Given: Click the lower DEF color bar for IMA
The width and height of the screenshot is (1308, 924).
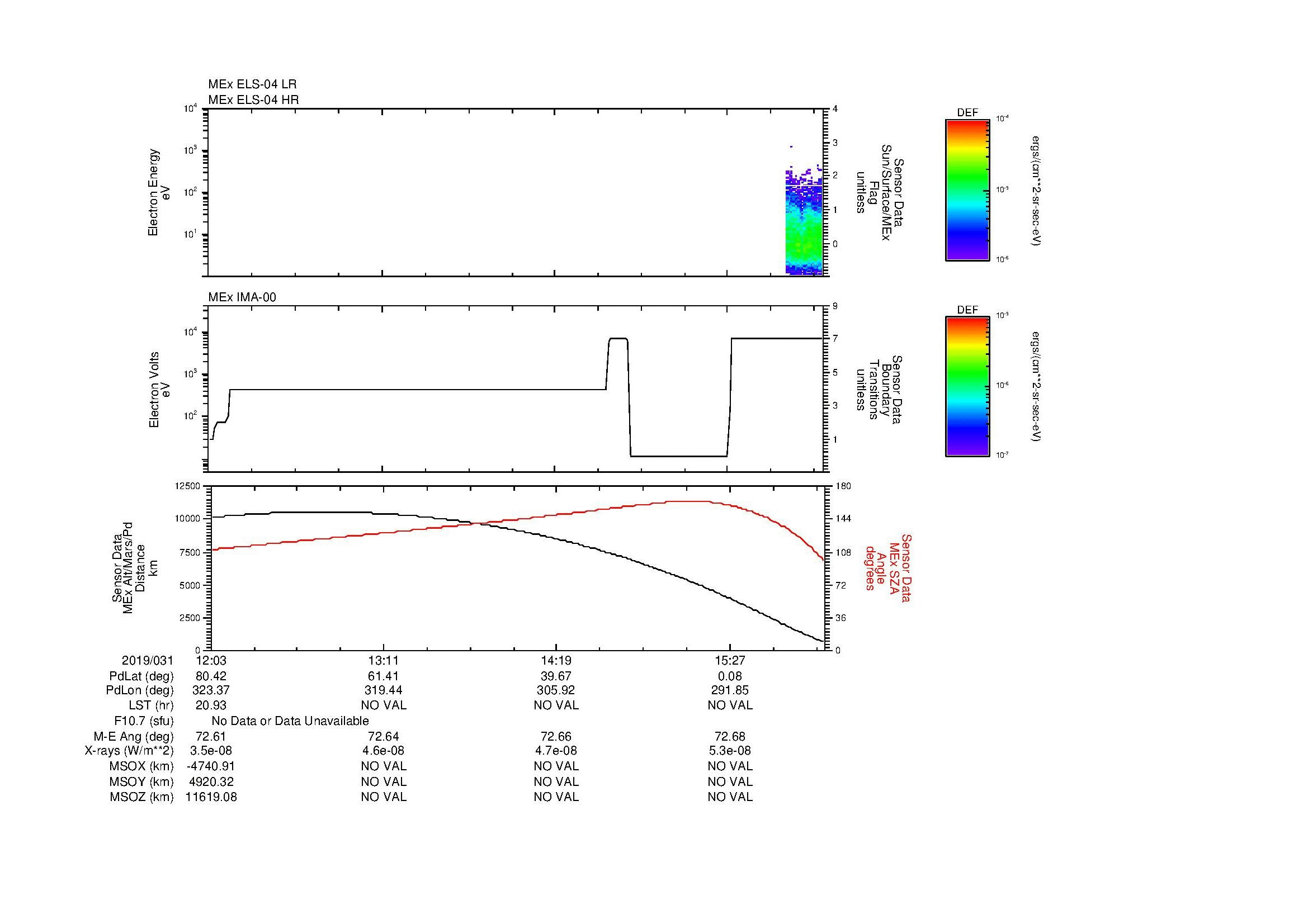Looking at the screenshot, I should [967, 387].
